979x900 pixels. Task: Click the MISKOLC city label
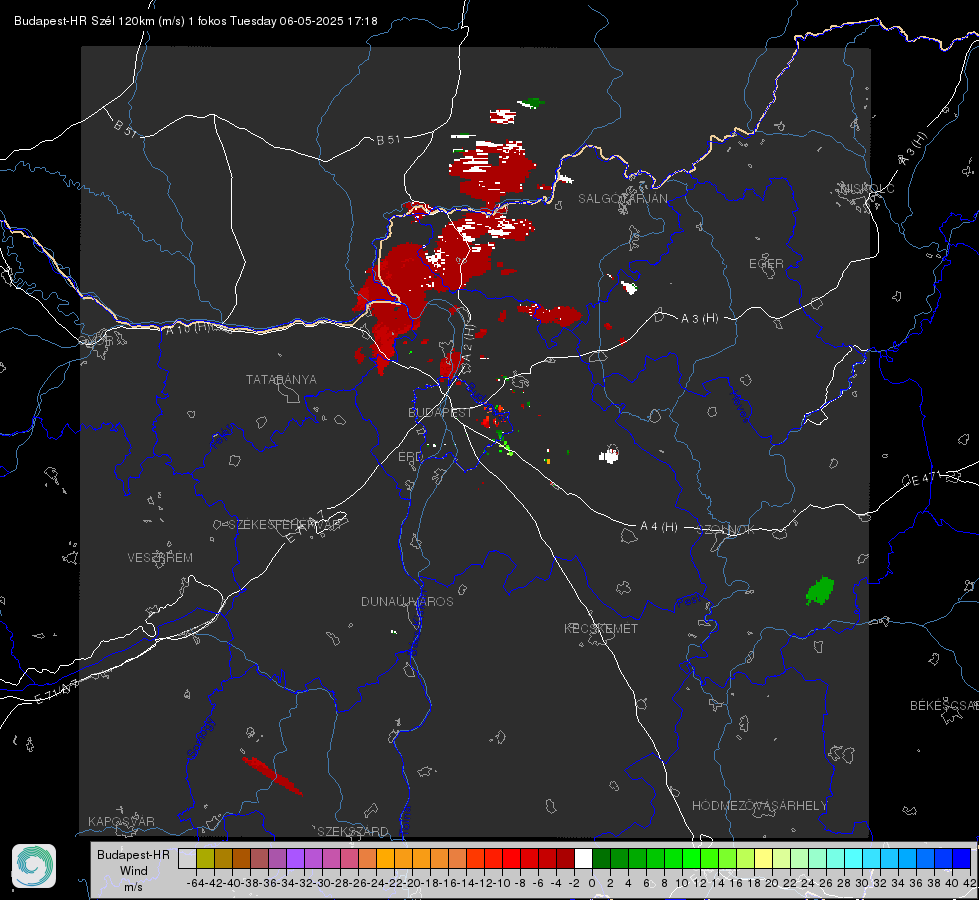point(867,188)
